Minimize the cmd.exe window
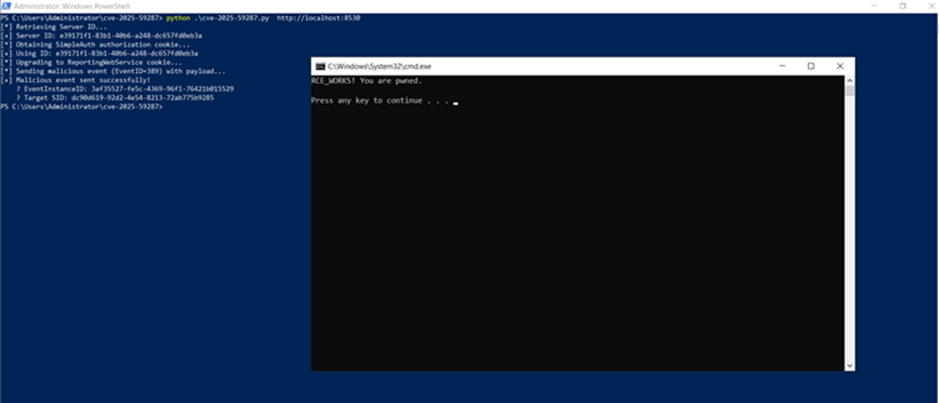939x403 pixels. point(781,66)
